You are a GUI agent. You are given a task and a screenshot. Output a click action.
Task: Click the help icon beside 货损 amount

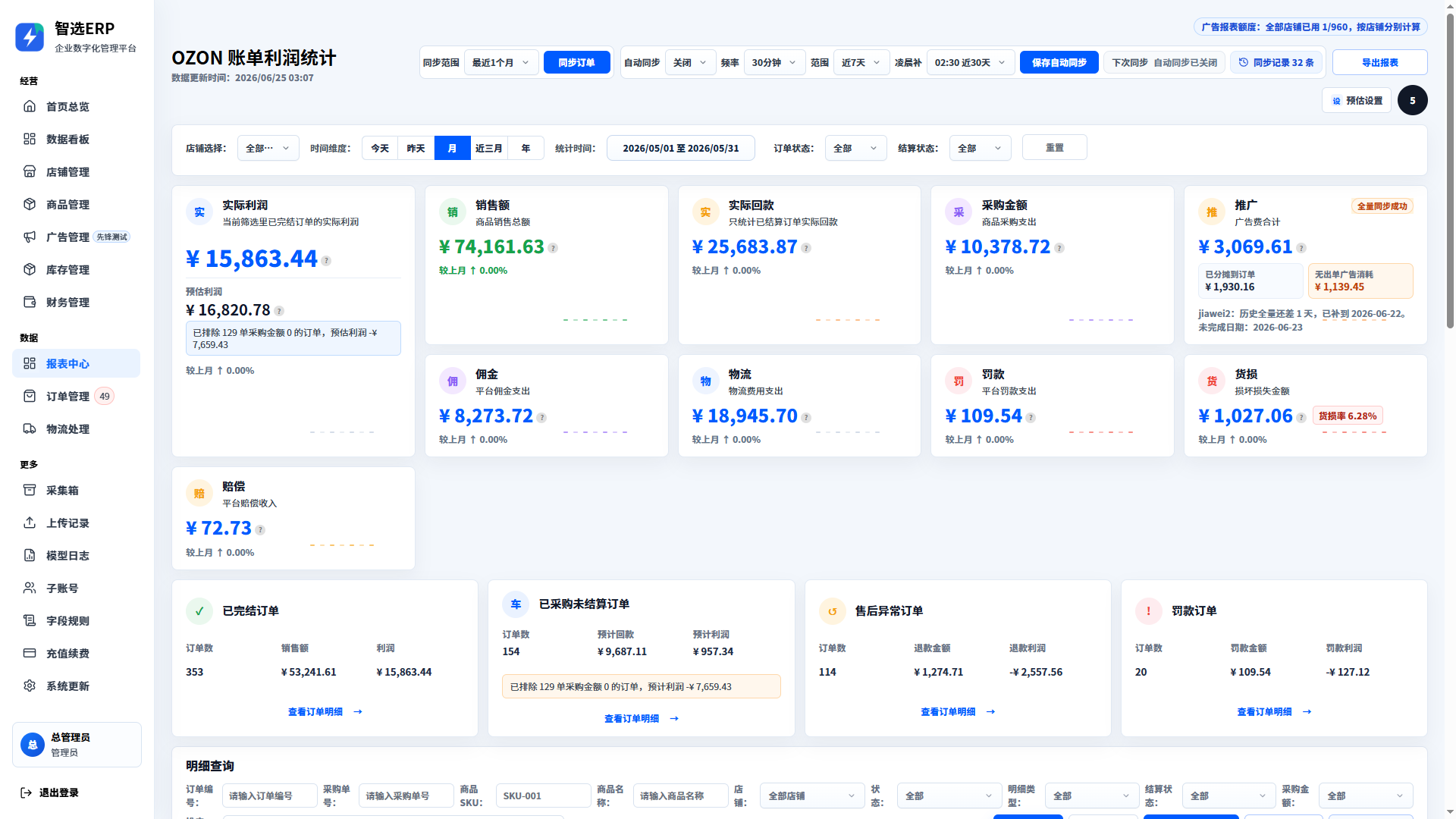(1301, 418)
